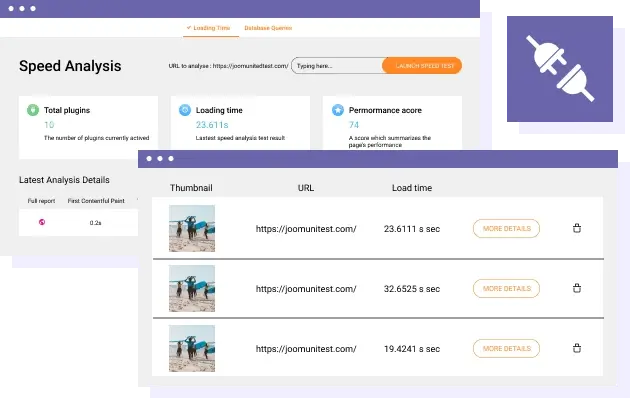Click the Load time column header
The width and height of the screenshot is (630, 398).
point(412,188)
